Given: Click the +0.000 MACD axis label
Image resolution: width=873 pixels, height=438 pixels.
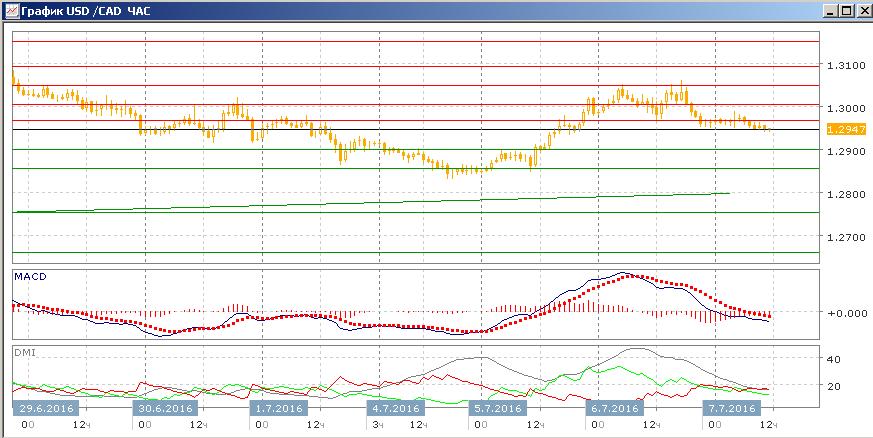Looking at the screenshot, I should pyautogui.click(x=842, y=313).
